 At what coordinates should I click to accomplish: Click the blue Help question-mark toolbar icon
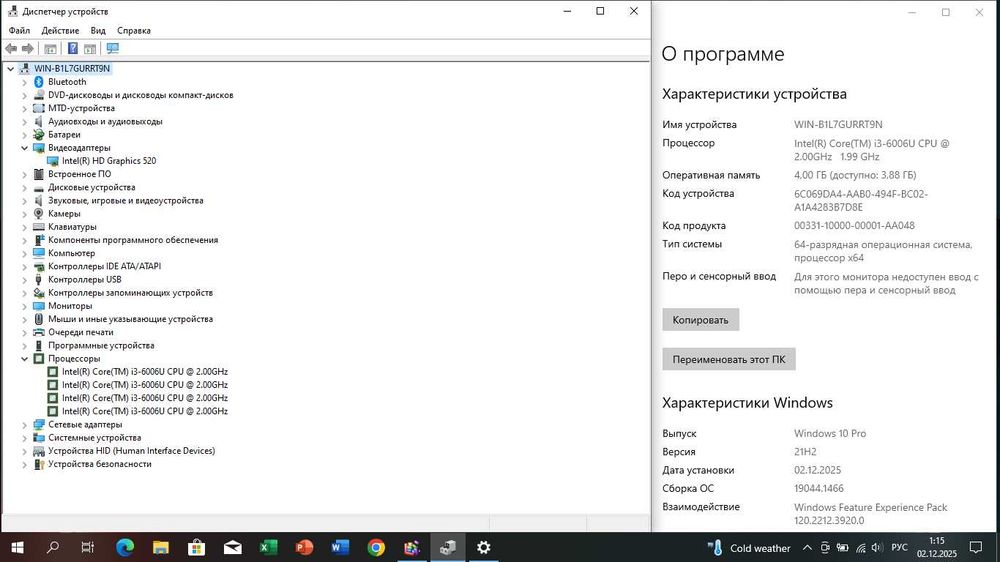73,48
